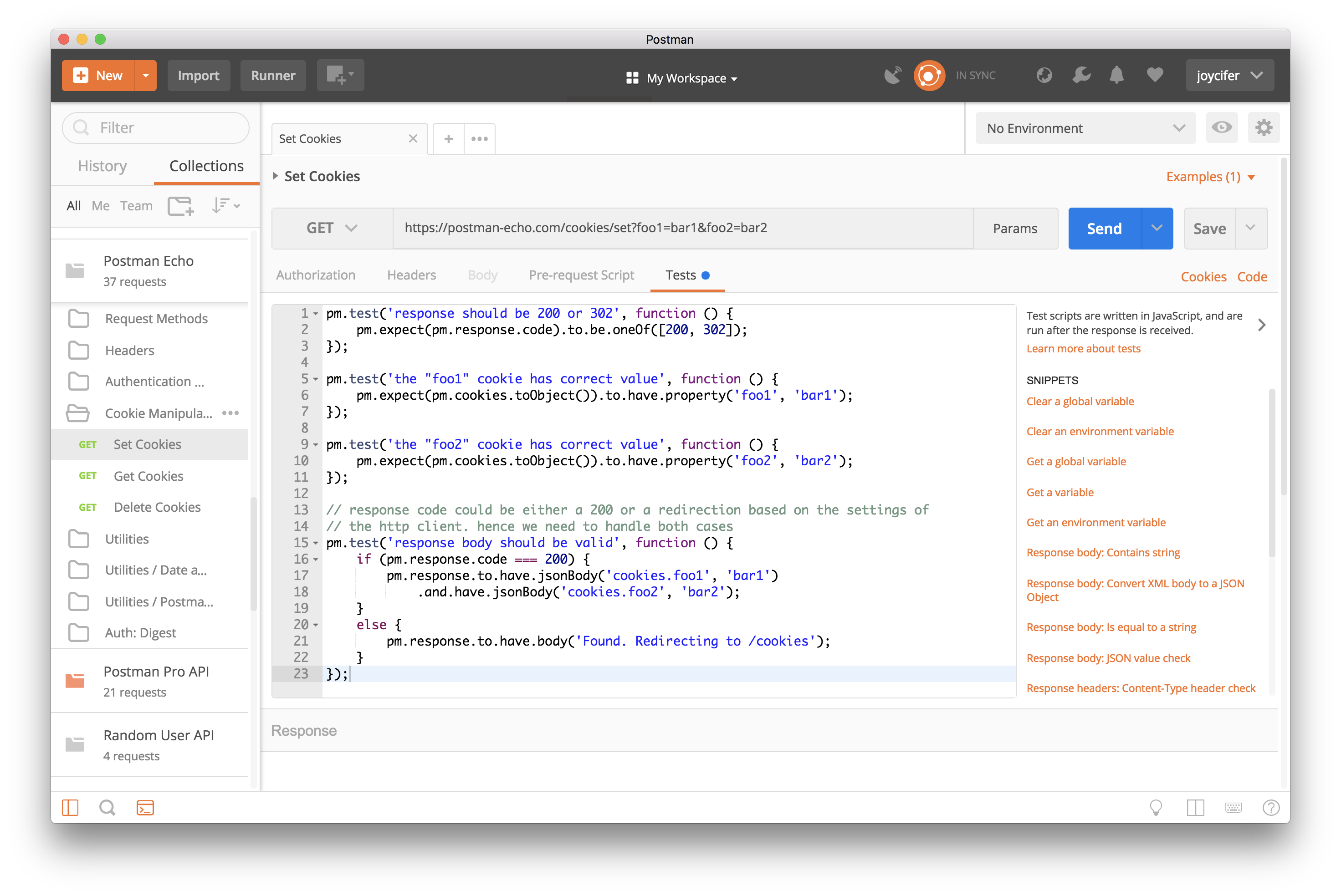The height and width of the screenshot is (896, 1341).
Task: Open Manage Environments gear icon
Action: point(1263,128)
